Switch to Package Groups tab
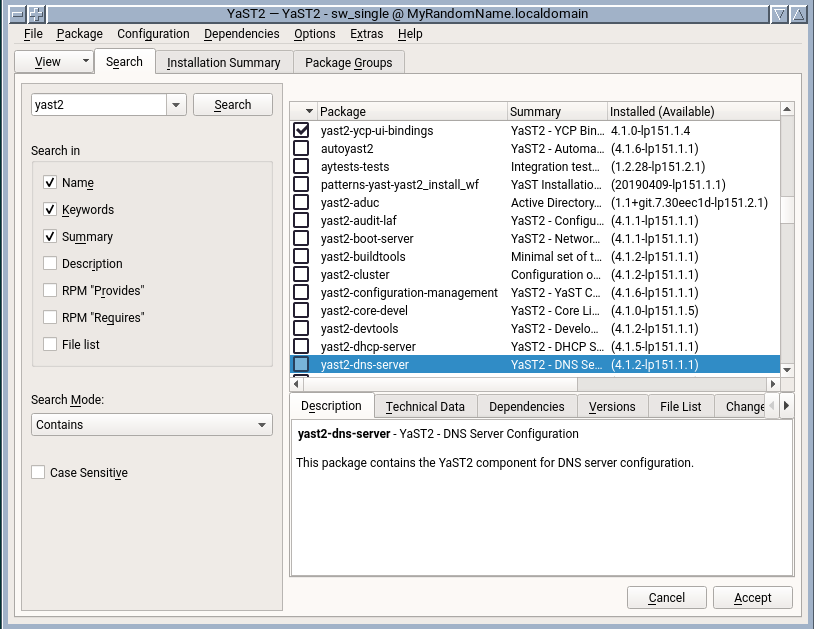The height and width of the screenshot is (629, 814). [348, 62]
